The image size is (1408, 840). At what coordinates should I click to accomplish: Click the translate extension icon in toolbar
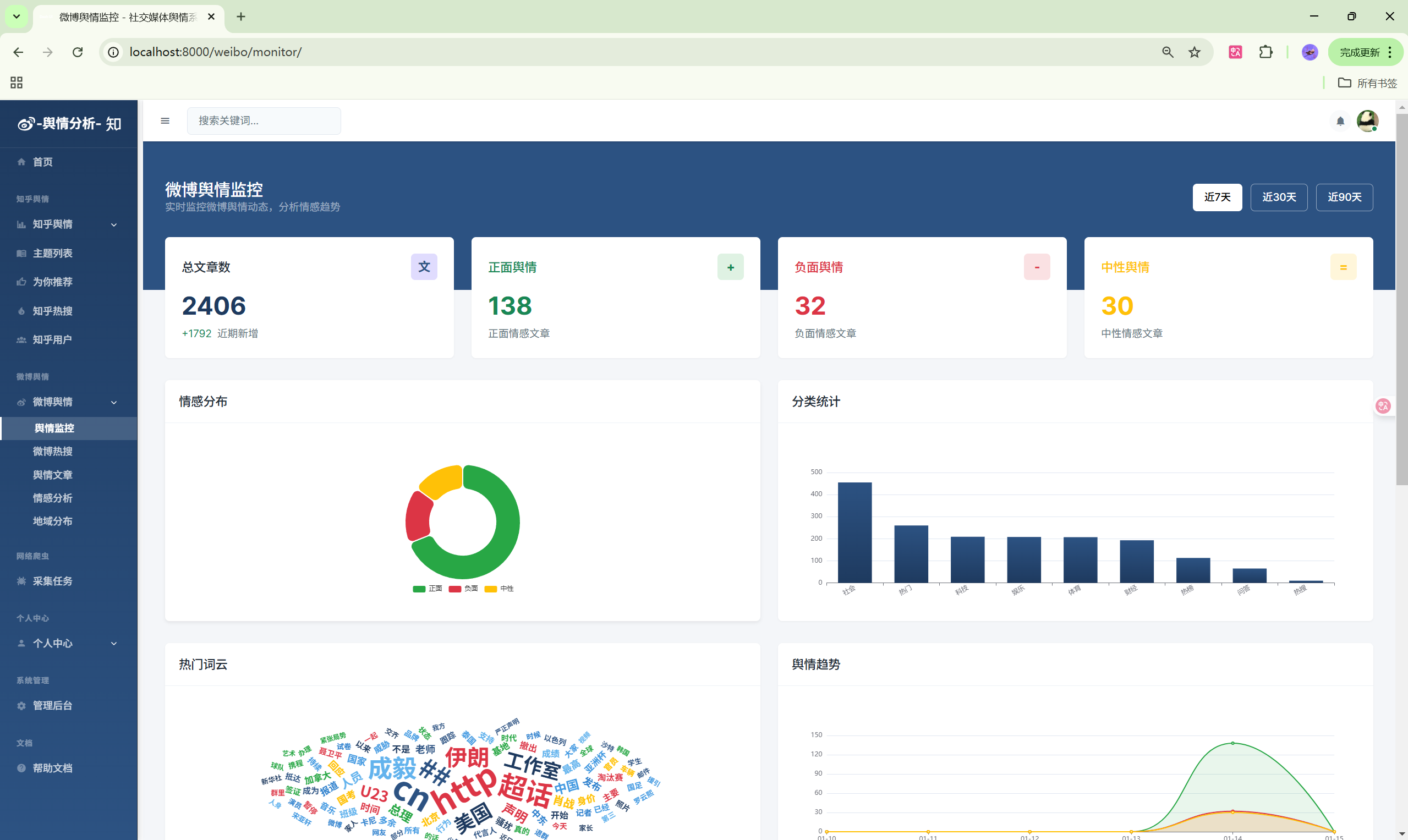(1235, 52)
